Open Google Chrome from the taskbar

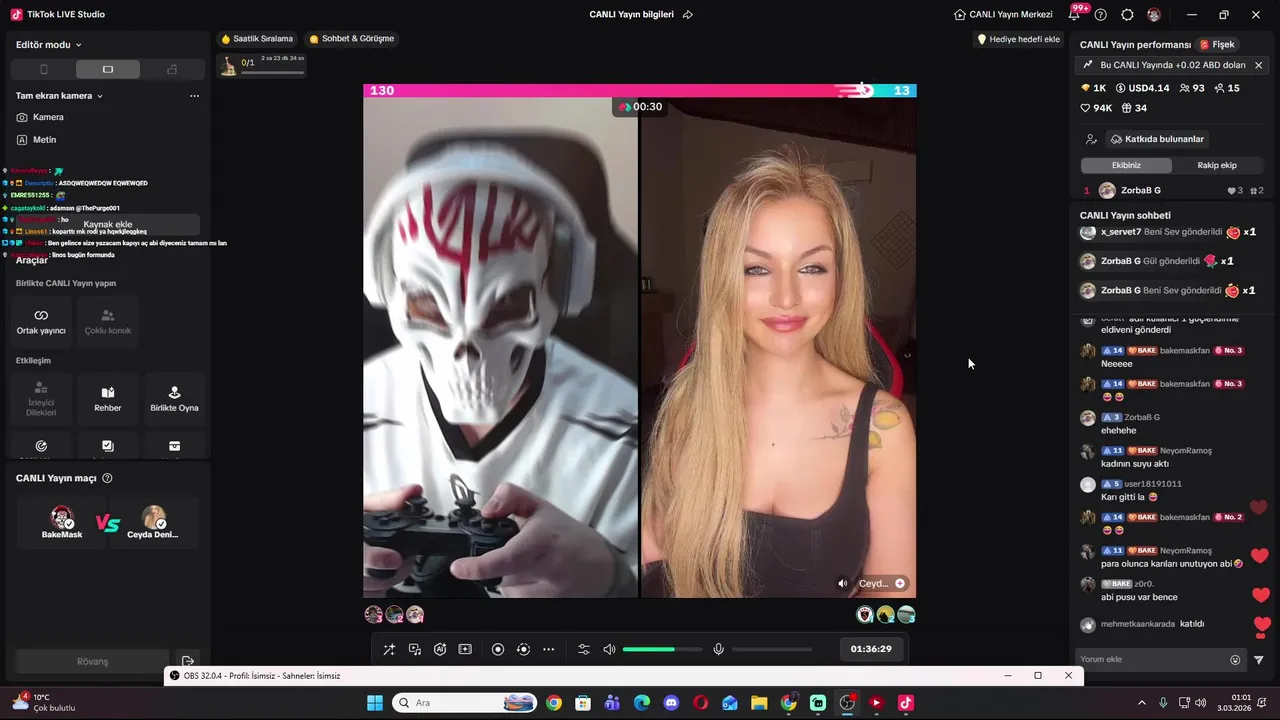pos(554,703)
